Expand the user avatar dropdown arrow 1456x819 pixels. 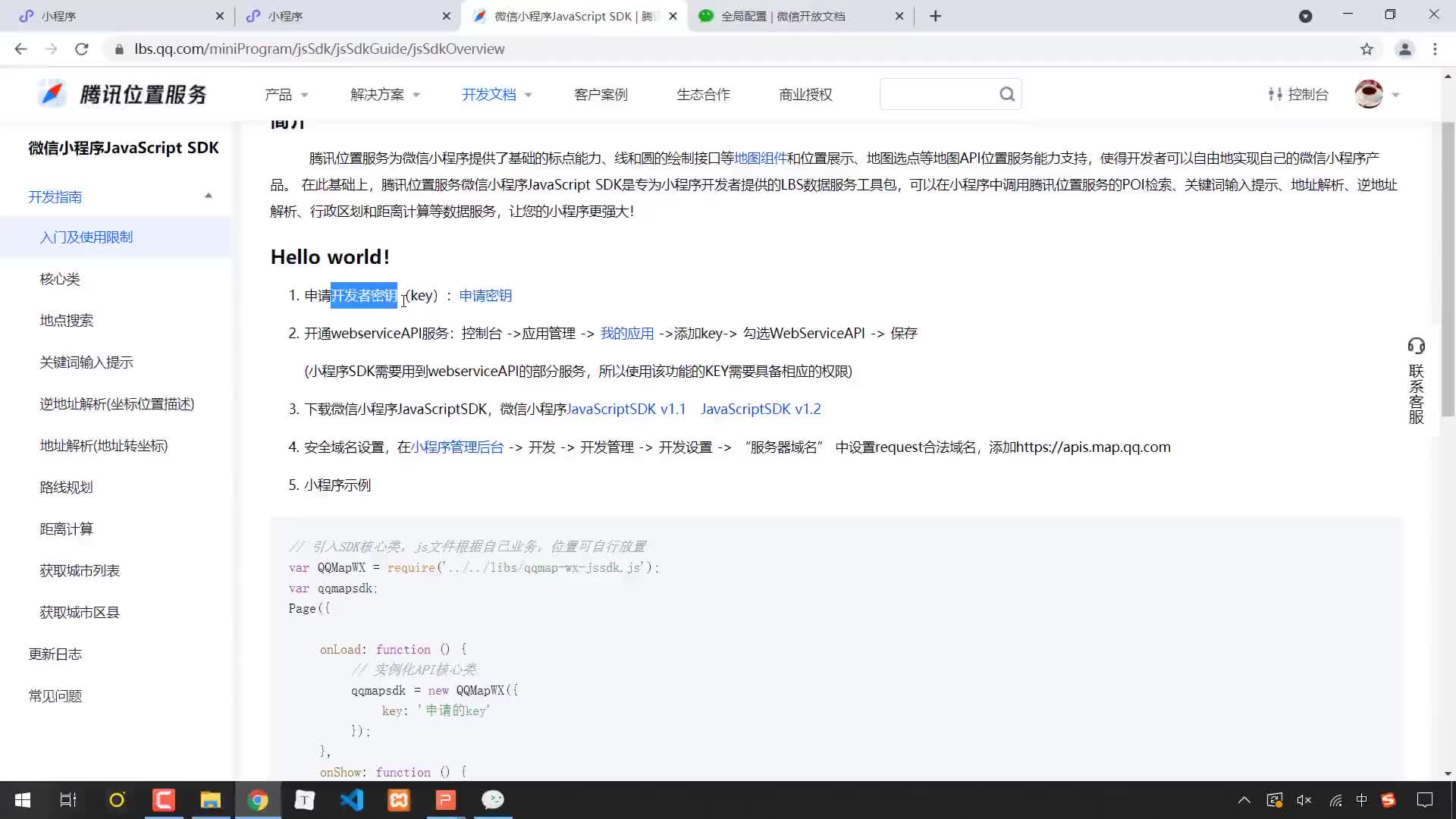click(1395, 96)
